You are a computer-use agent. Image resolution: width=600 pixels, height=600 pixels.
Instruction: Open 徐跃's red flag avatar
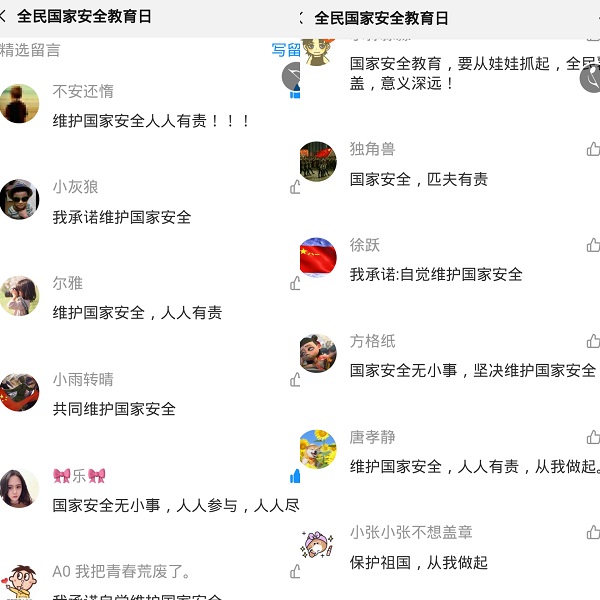pyautogui.click(x=318, y=257)
